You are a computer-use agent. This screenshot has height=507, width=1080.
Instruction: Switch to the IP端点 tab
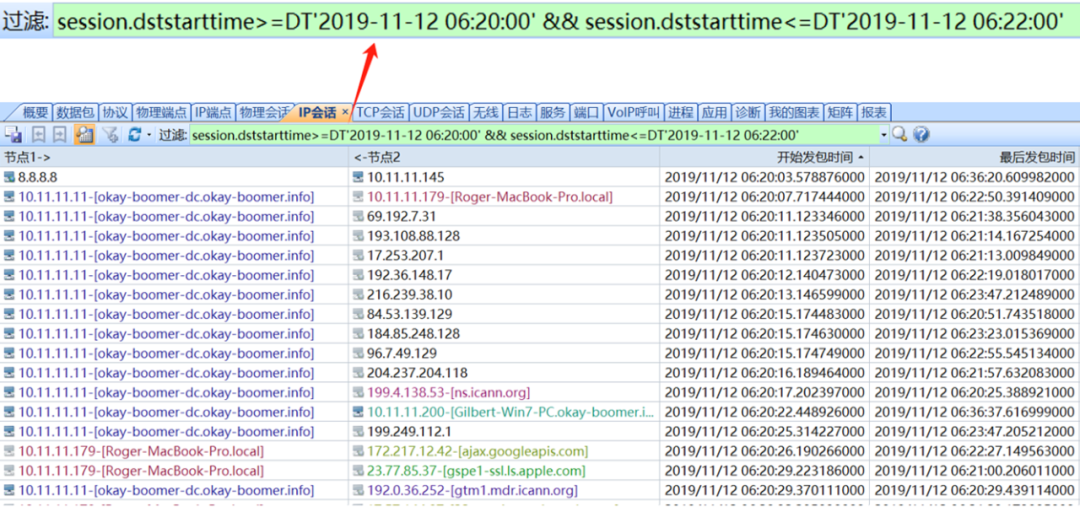click(x=213, y=112)
